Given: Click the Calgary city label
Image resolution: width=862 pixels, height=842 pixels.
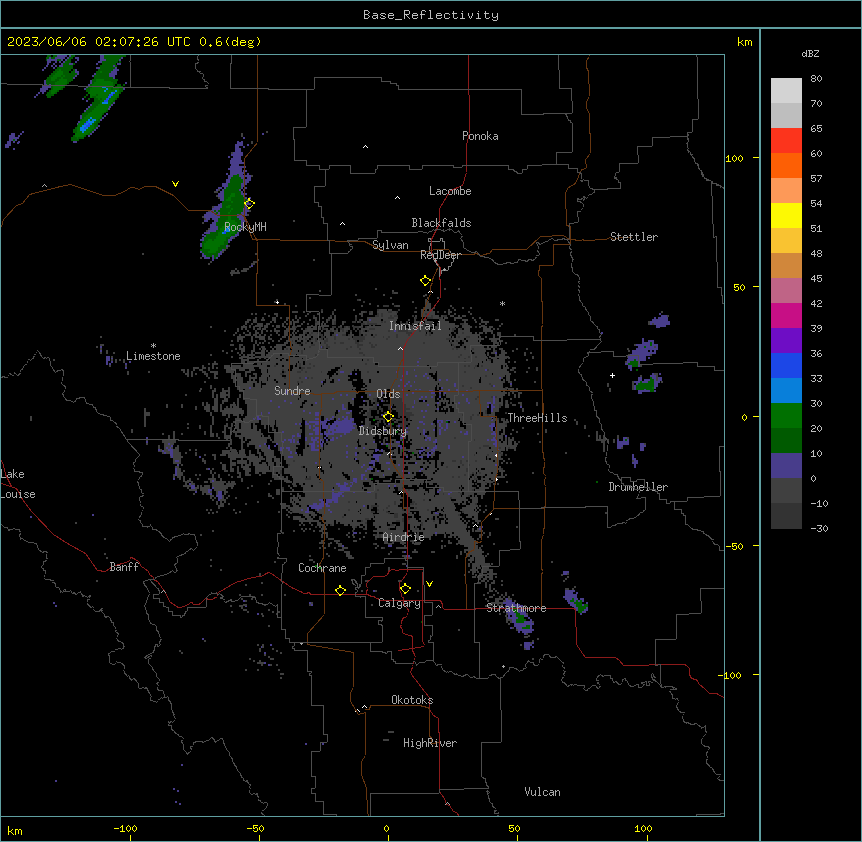Looking at the screenshot, I should point(399,603).
